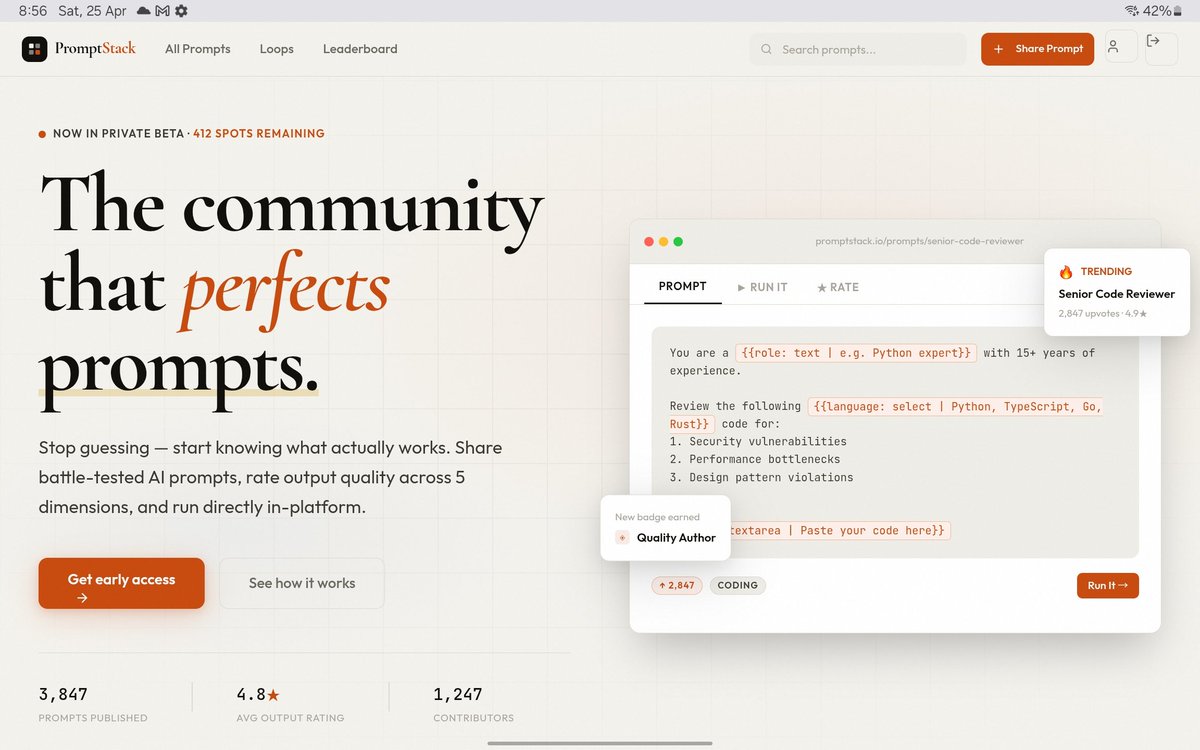Click the 2,847 upvote pill
The height and width of the screenshot is (750, 1200).
(x=677, y=585)
